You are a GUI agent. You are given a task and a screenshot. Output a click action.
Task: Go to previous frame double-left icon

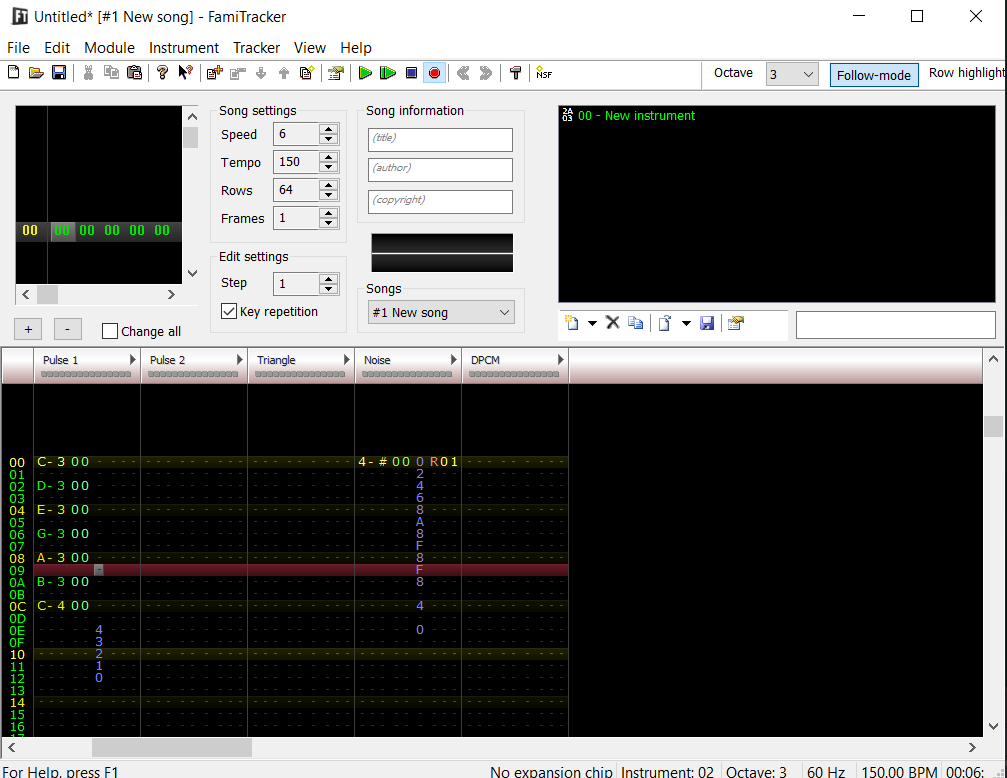coord(463,73)
